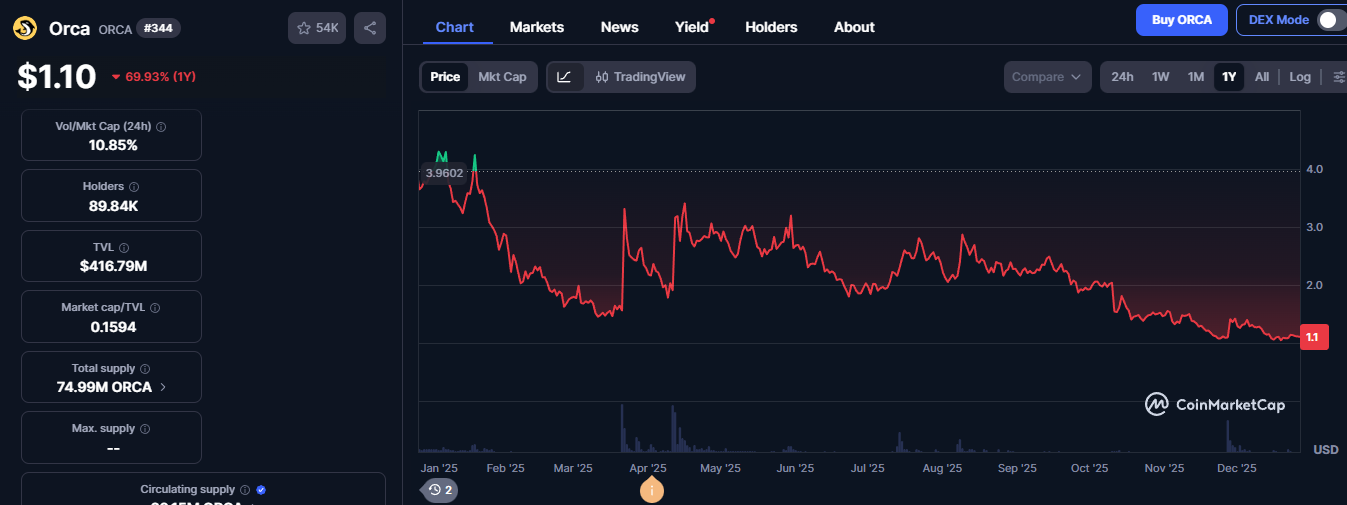
Task: Open the Yield tab
Action: click(692, 27)
